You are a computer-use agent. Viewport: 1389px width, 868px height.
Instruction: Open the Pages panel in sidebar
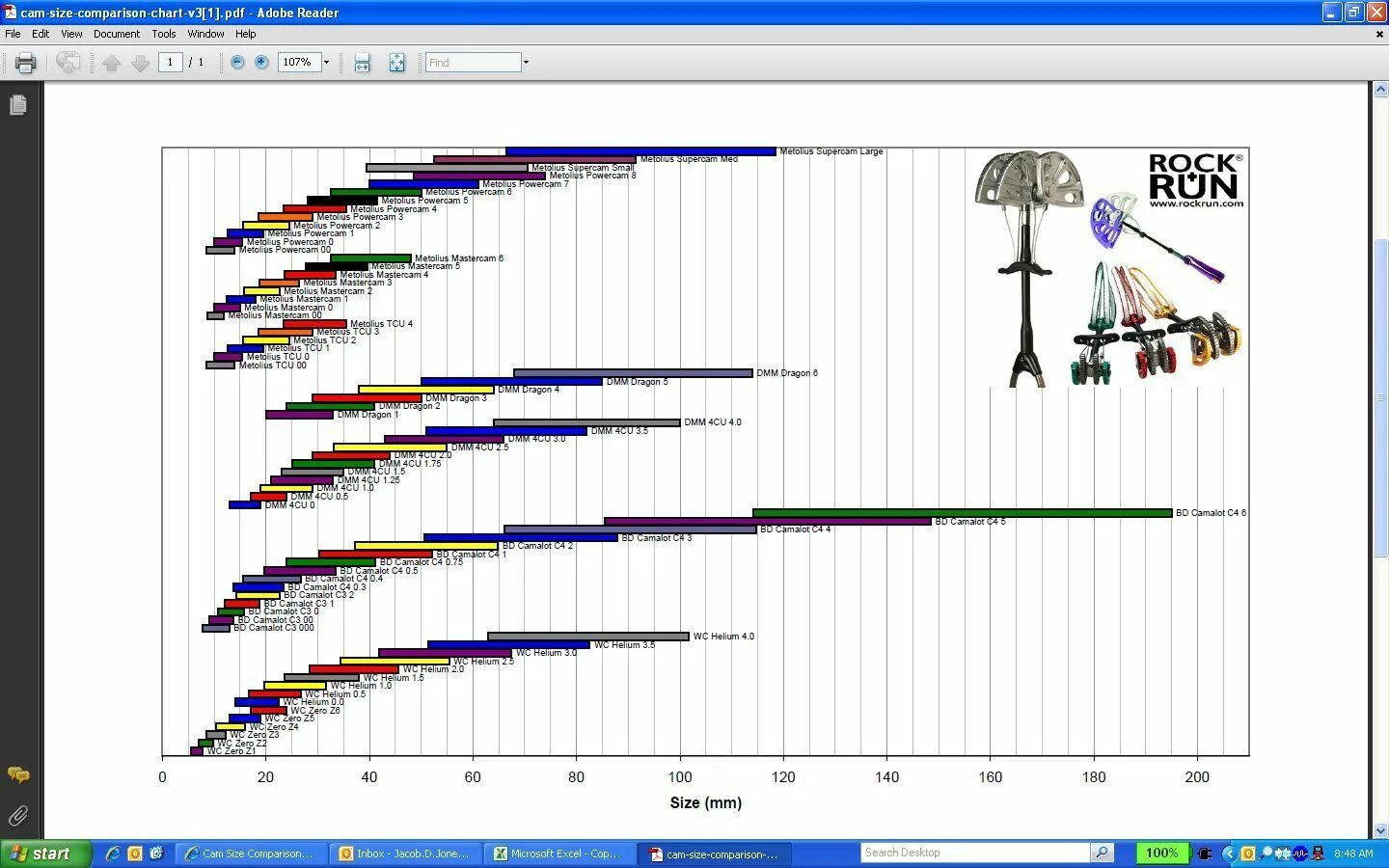click(x=18, y=104)
